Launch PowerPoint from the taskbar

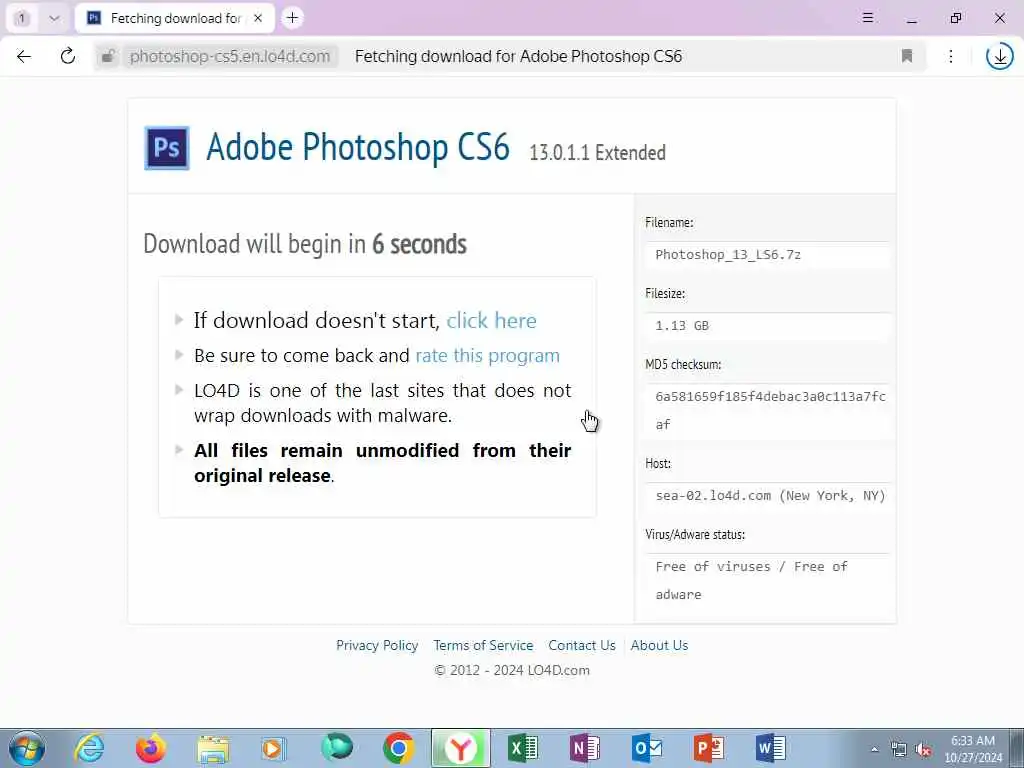(709, 748)
